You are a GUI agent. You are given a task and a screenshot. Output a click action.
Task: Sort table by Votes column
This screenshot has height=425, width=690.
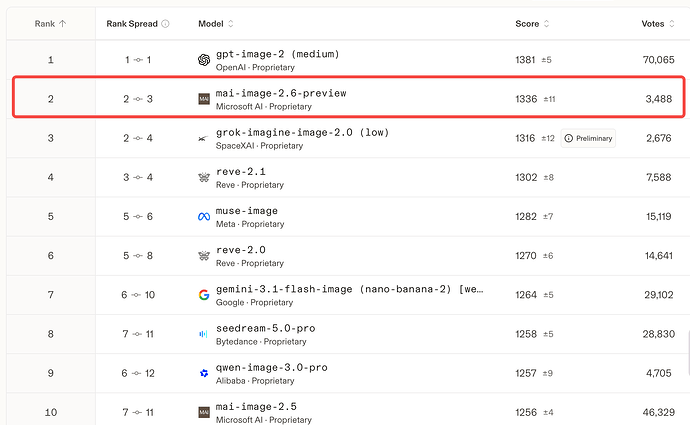[658, 24]
